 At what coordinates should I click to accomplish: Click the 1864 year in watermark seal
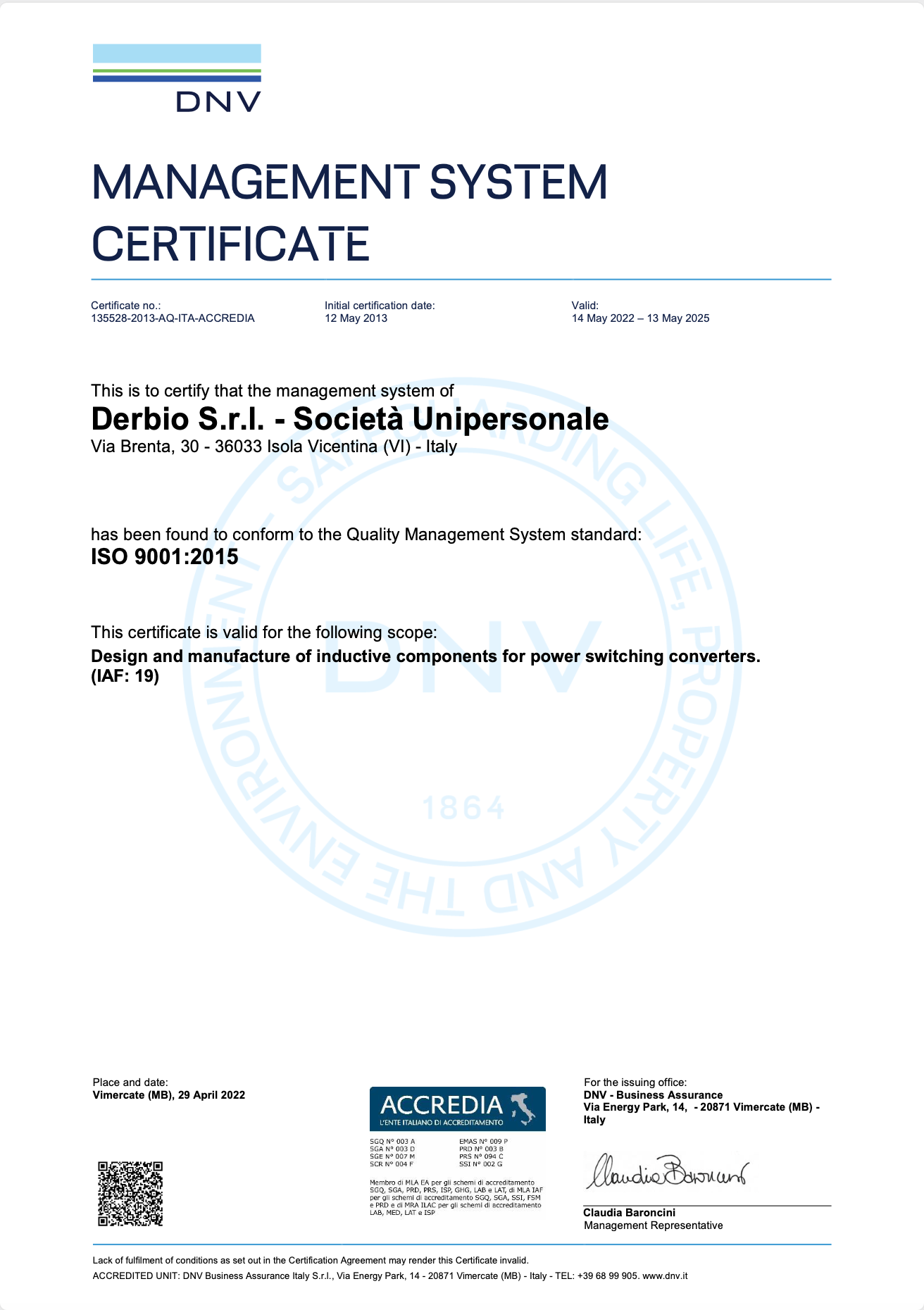(463, 809)
